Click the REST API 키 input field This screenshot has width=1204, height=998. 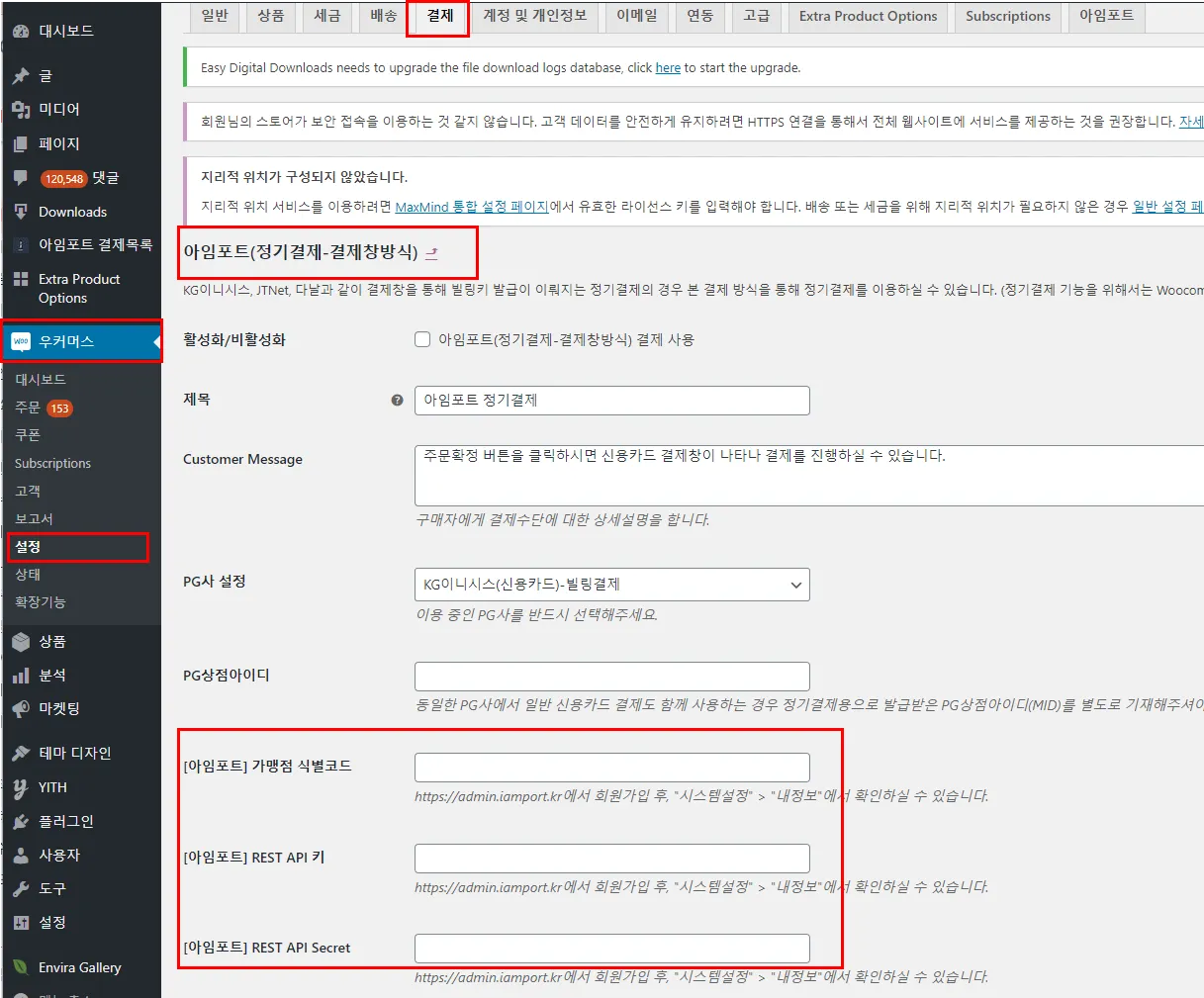coord(611,859)
